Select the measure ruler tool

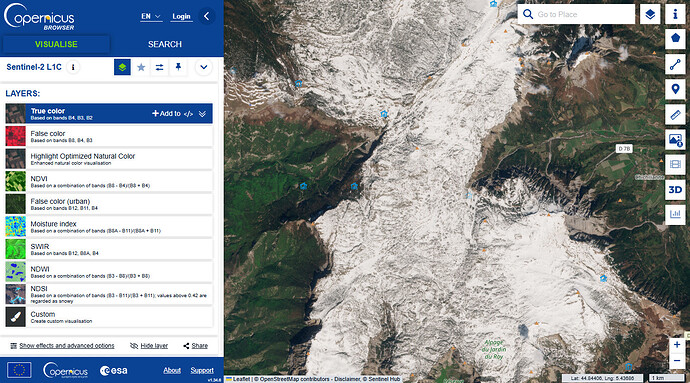tap(675, 114)
